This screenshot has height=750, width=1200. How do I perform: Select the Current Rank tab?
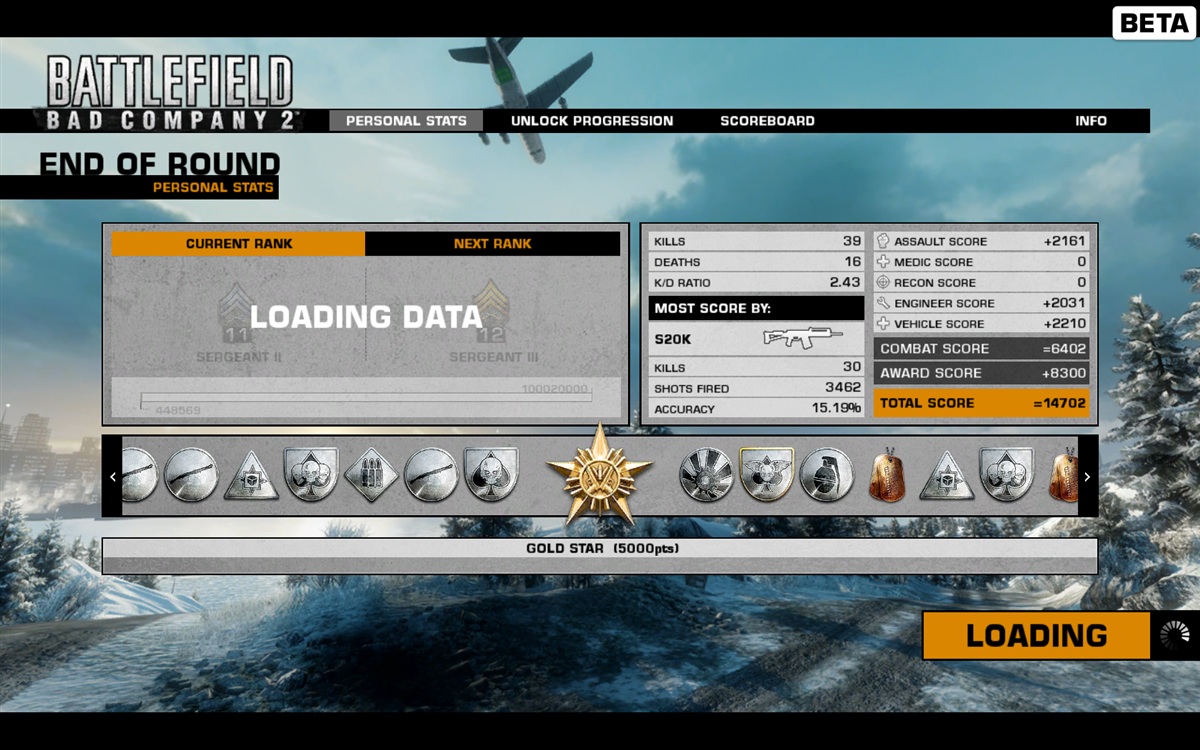click(239, 244)
